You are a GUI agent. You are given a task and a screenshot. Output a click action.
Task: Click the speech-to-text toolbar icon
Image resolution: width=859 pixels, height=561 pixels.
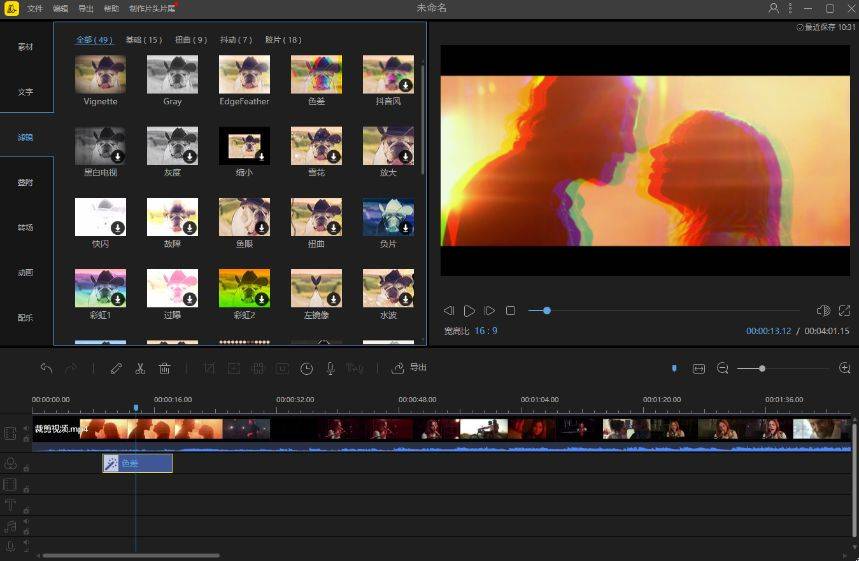click(355, 368)
